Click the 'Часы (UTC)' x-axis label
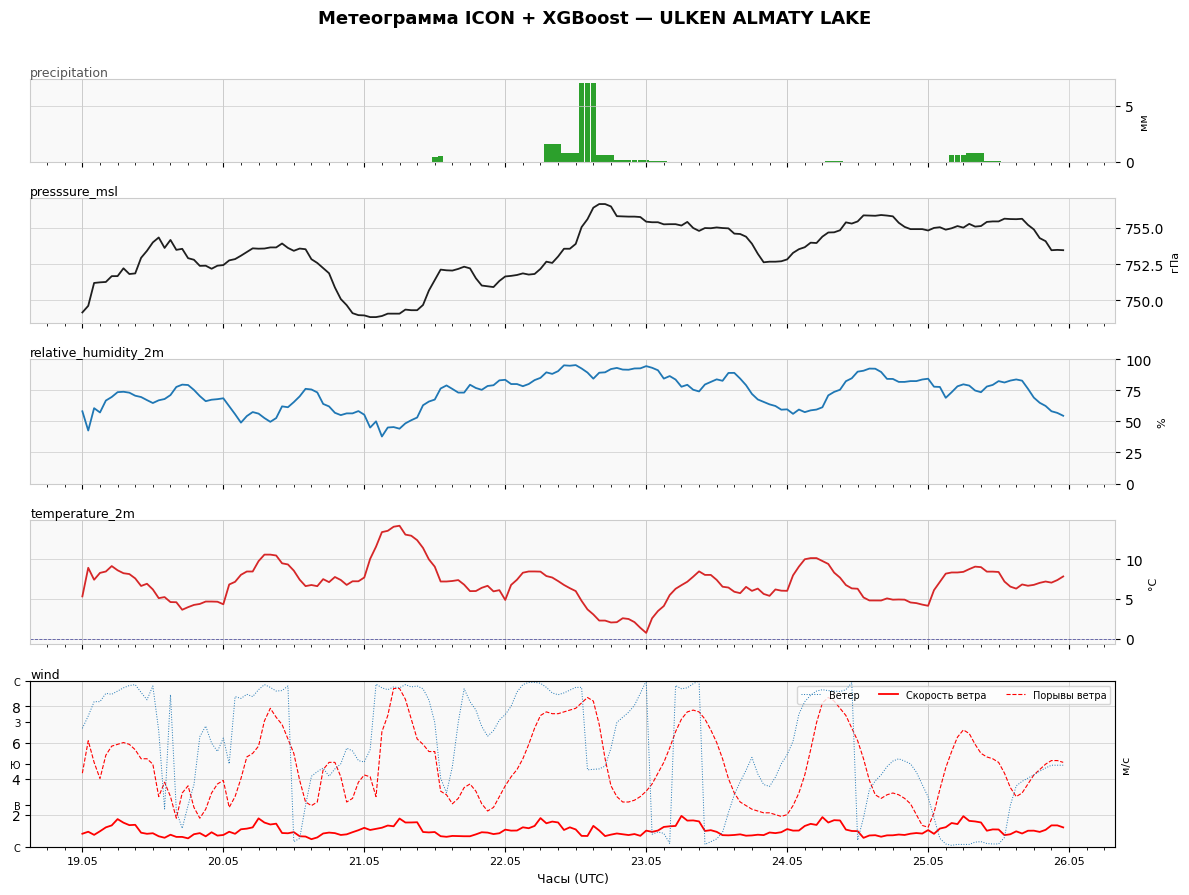Screen dimensions: 1189x895 573,878
